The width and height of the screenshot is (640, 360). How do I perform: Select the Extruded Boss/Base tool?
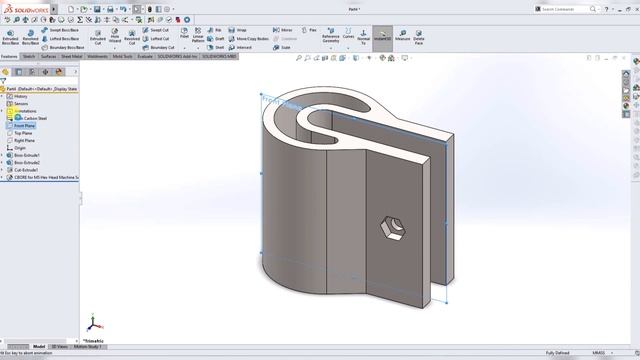click(x=10, y=37)
